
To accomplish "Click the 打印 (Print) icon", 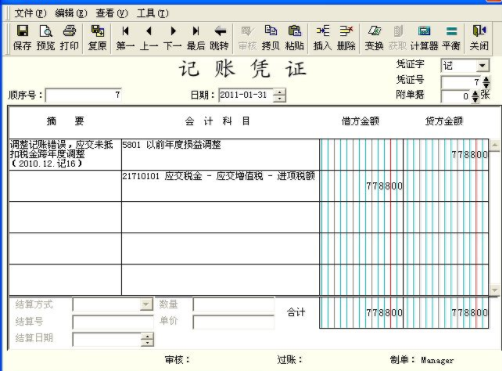I will click(69, 38).
